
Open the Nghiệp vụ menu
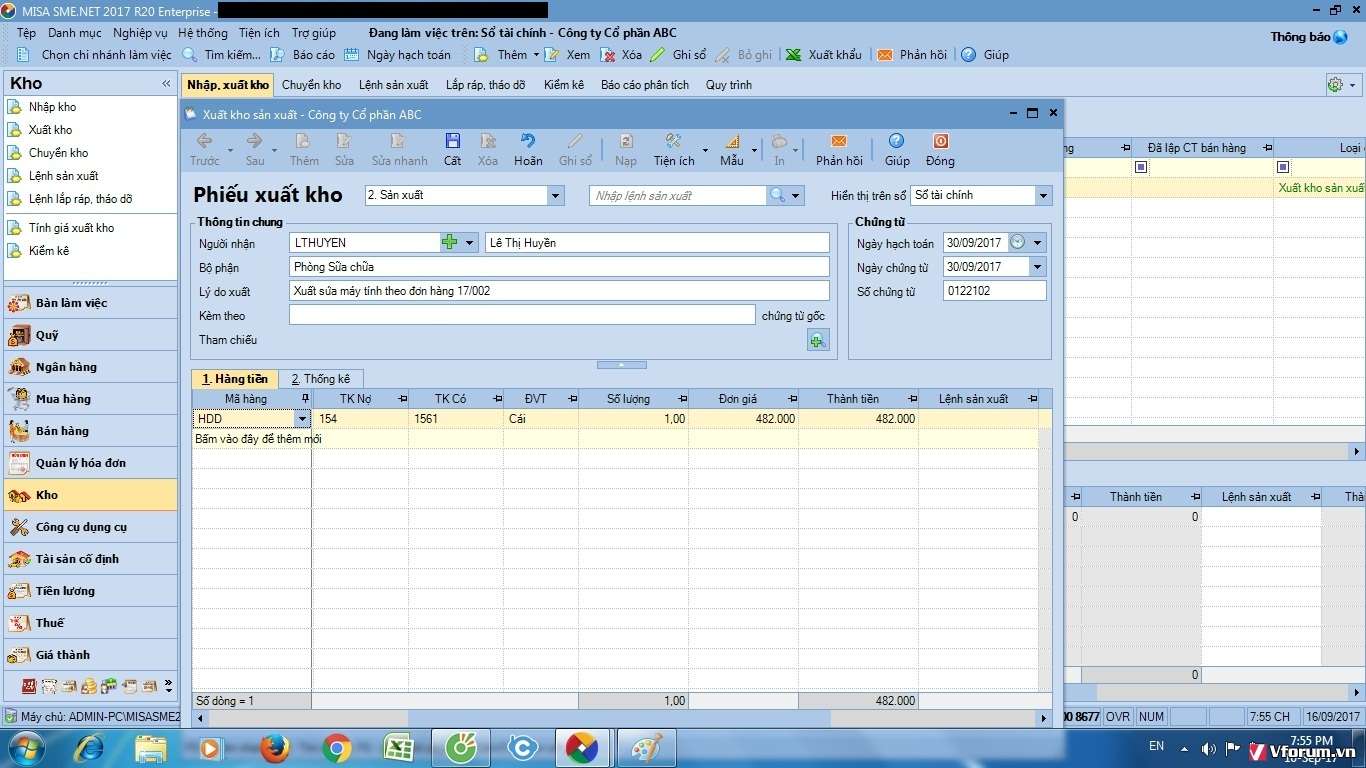[x=140, y=33]
